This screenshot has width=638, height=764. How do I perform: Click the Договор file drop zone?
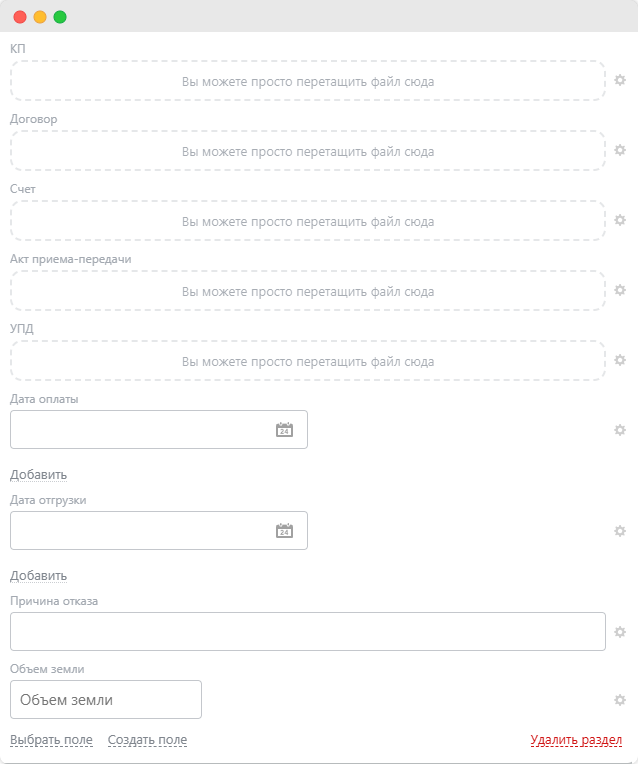(308, 151)
